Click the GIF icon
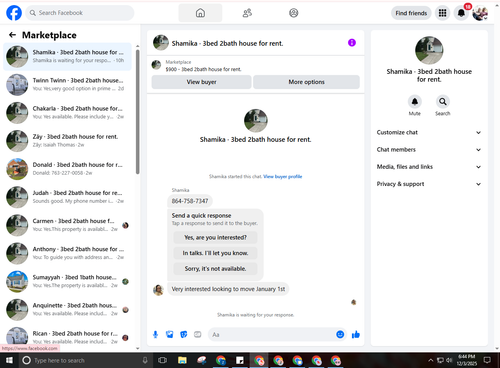Screen dimensions: 500x368 pyautogui.click(x=198, y=334)
